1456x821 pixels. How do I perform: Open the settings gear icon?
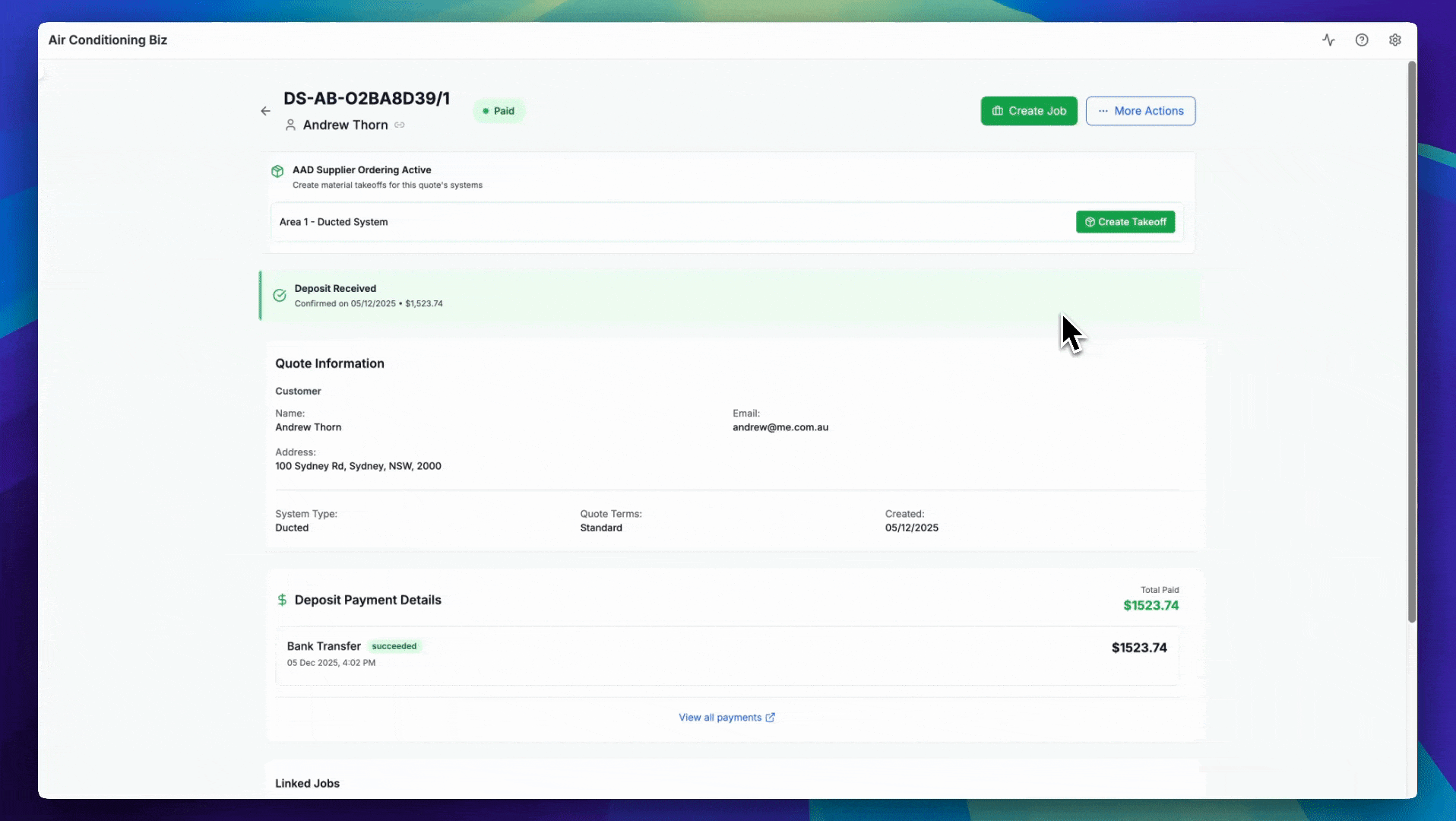click(x=1395, y=40)
